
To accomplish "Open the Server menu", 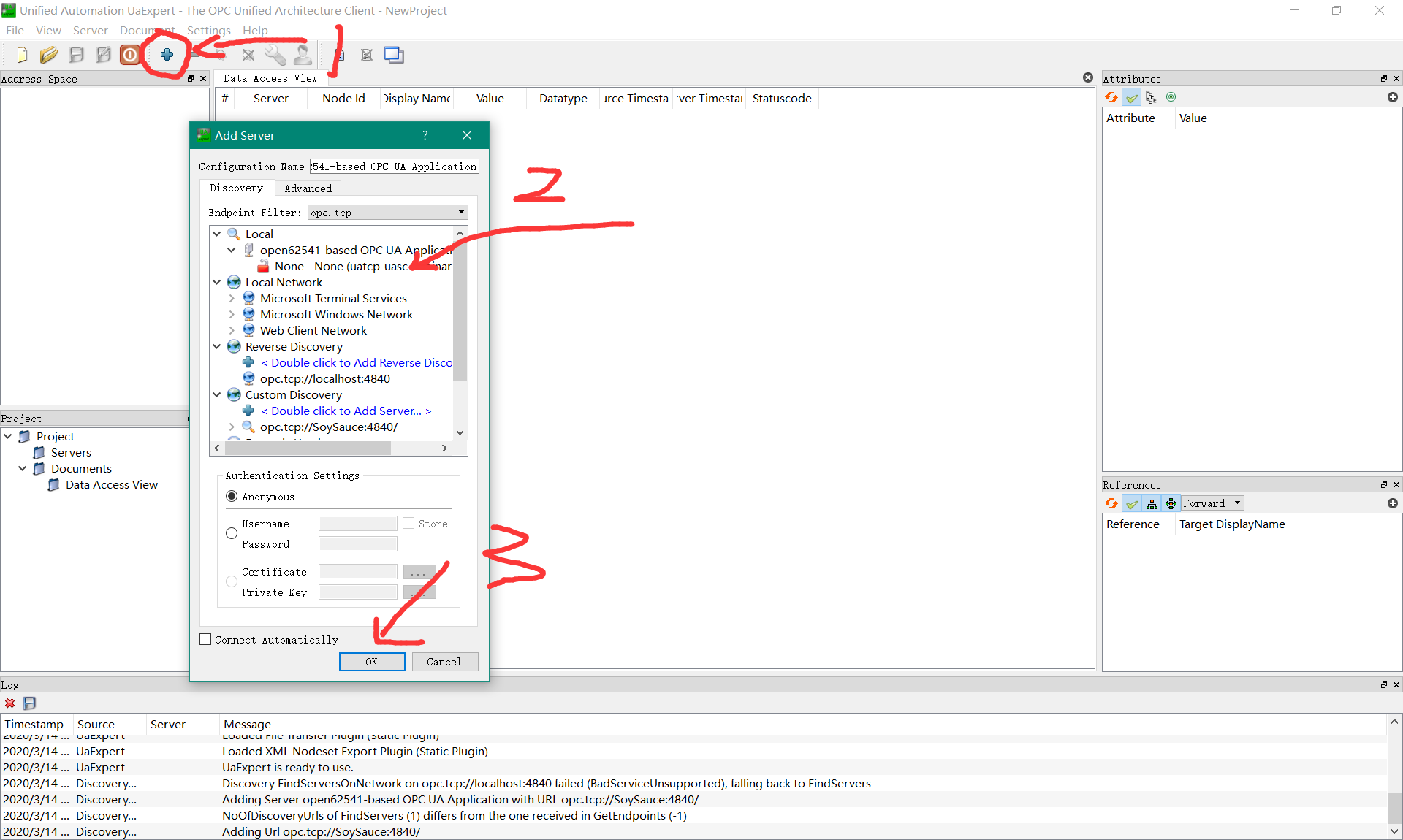I will tap(90, 30).
